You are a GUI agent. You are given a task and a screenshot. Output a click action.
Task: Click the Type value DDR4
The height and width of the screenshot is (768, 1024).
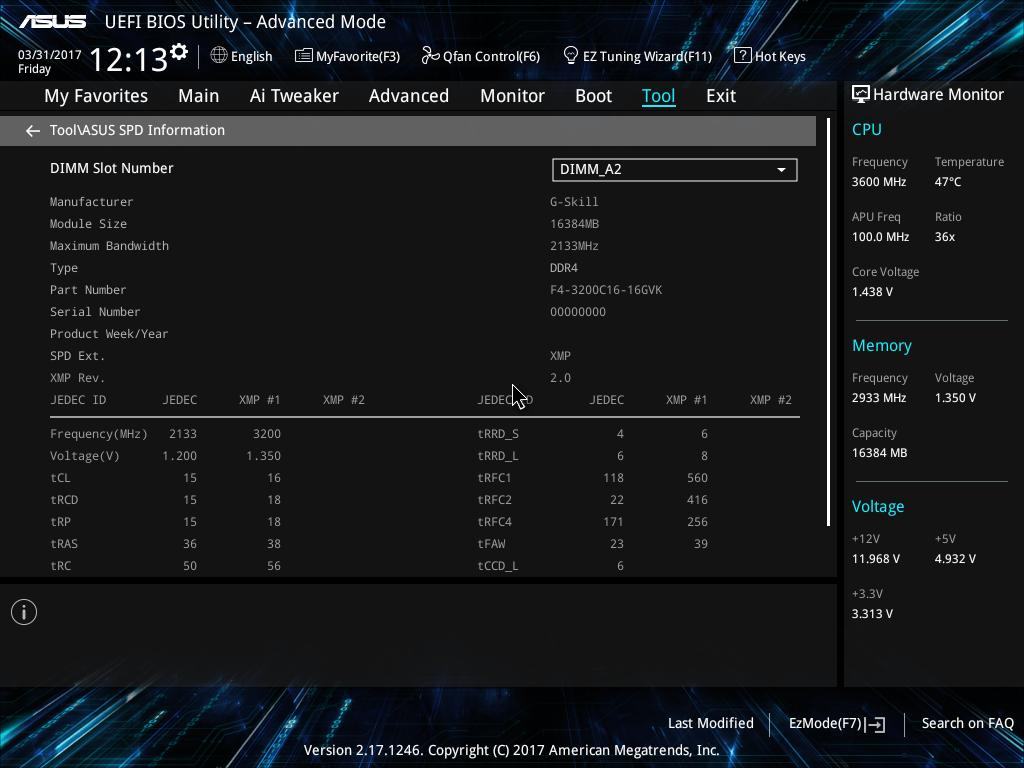pos(564,268)
